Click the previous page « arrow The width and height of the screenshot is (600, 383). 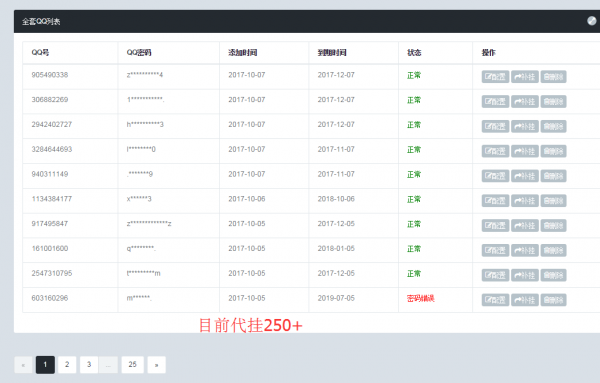point(23,365)
